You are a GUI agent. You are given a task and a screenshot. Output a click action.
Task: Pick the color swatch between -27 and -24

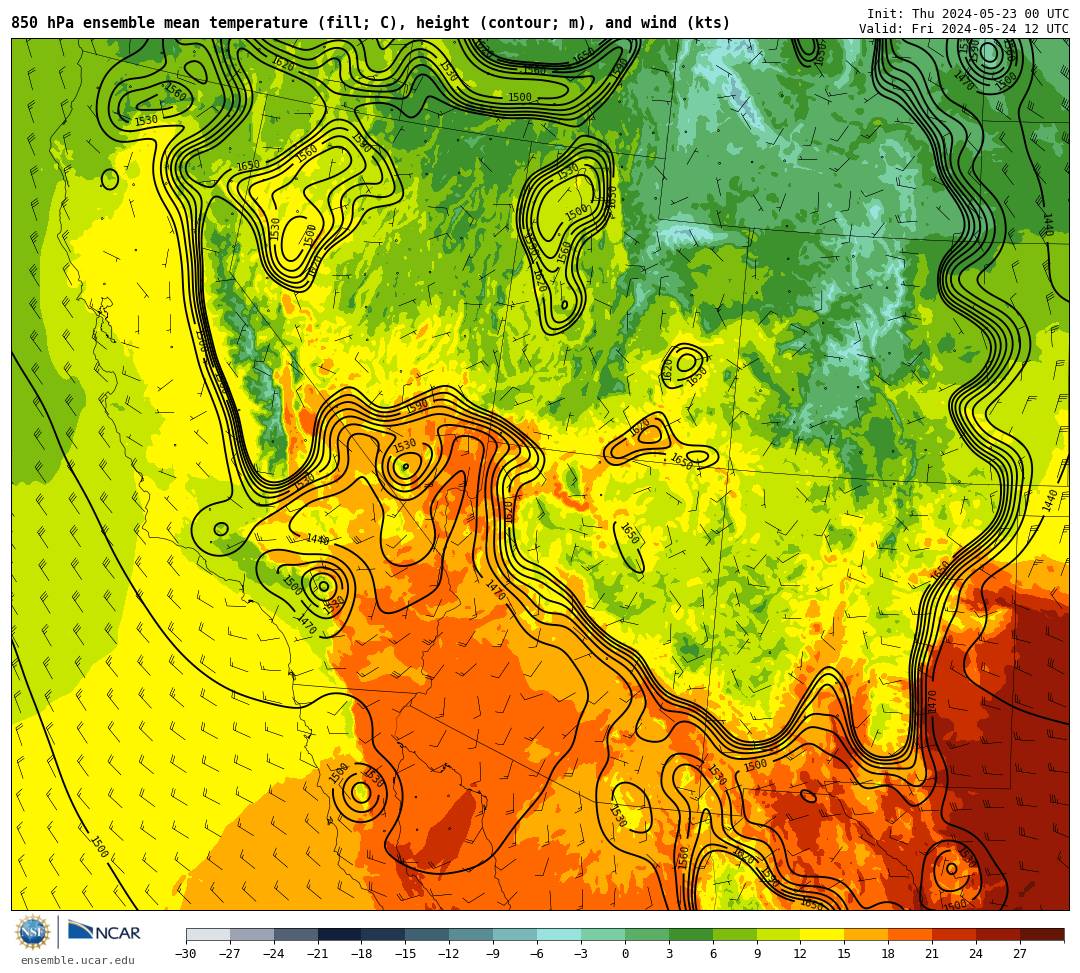coord(252,934)
